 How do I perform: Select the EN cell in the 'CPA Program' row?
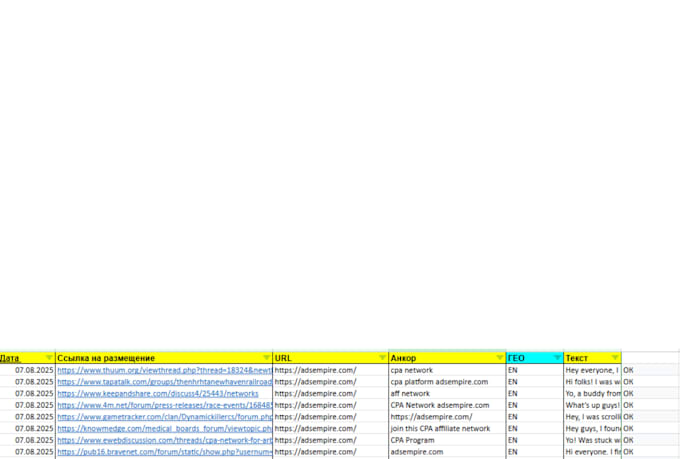pyautogui.click(x=535, y=440)
